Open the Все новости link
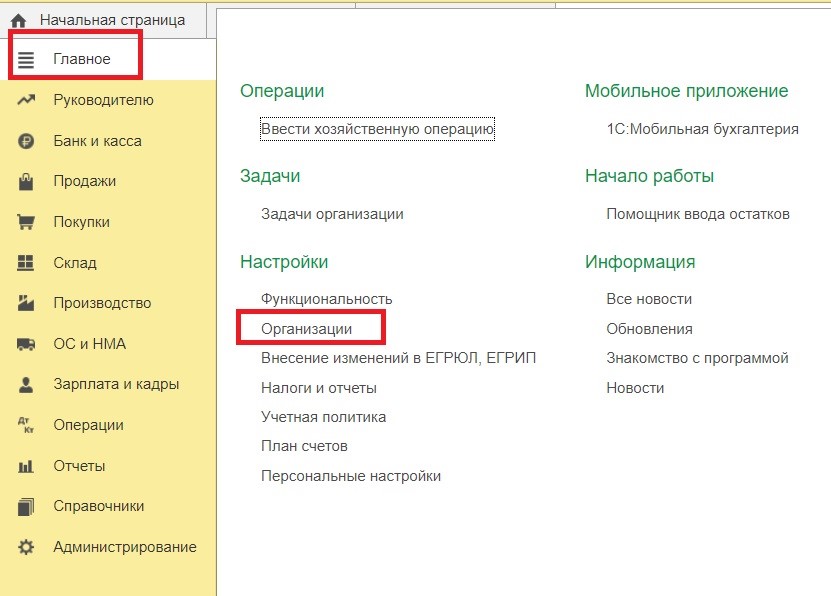Image resolution: width=831 pixels, height=596 pixels. coord(649,299)
